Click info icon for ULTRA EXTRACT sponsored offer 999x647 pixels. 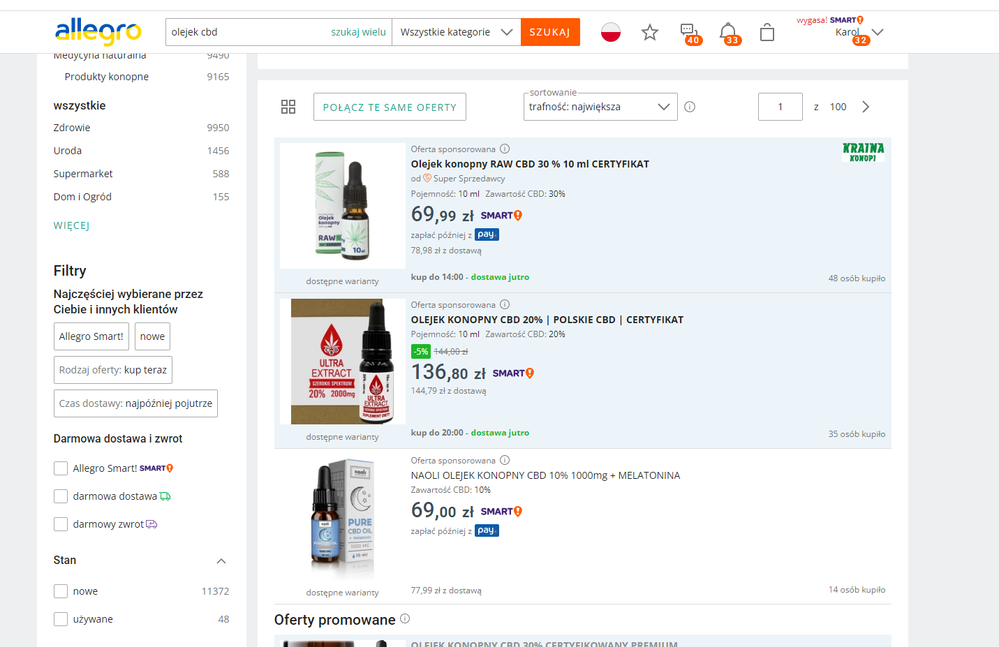[505, 304]
